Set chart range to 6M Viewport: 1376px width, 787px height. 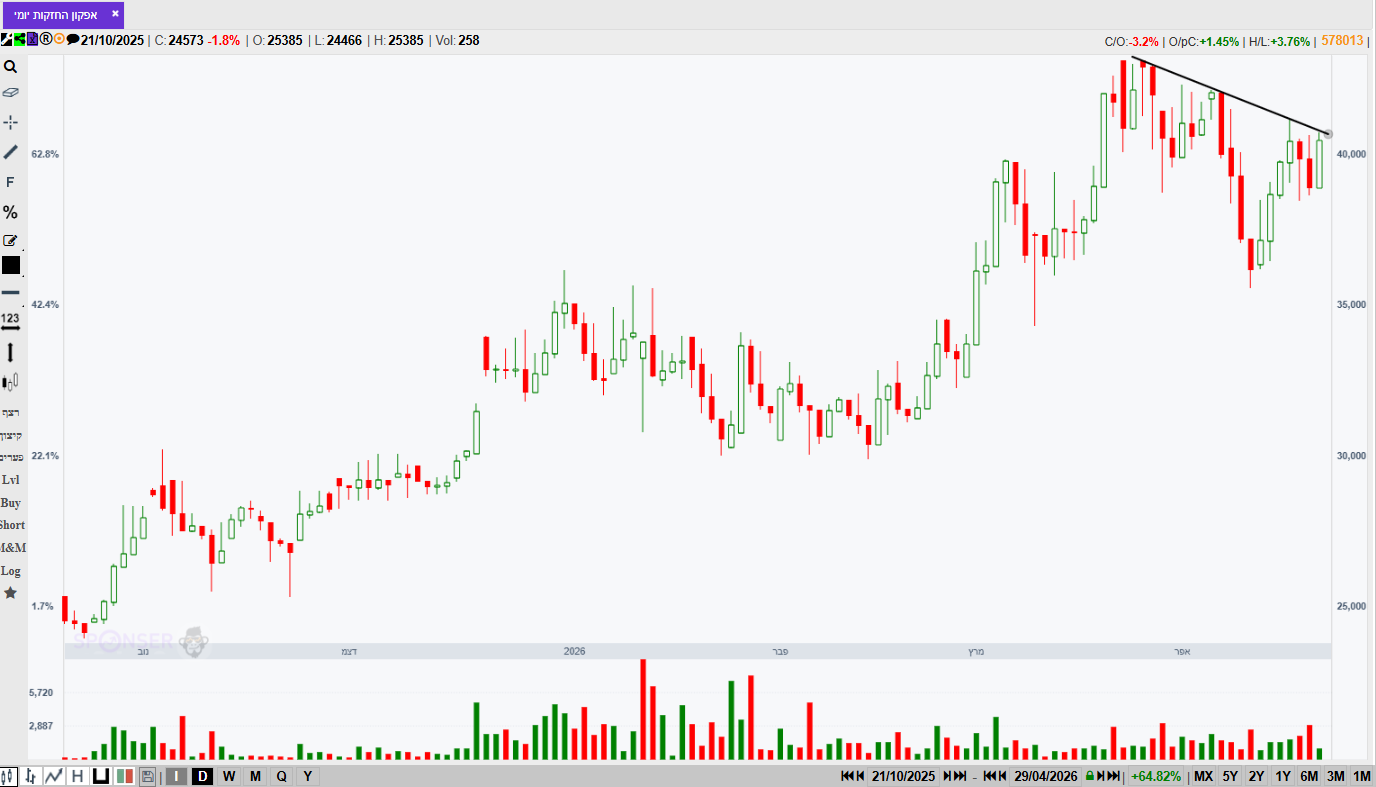pyautogui.click(x=1309, y=776)
